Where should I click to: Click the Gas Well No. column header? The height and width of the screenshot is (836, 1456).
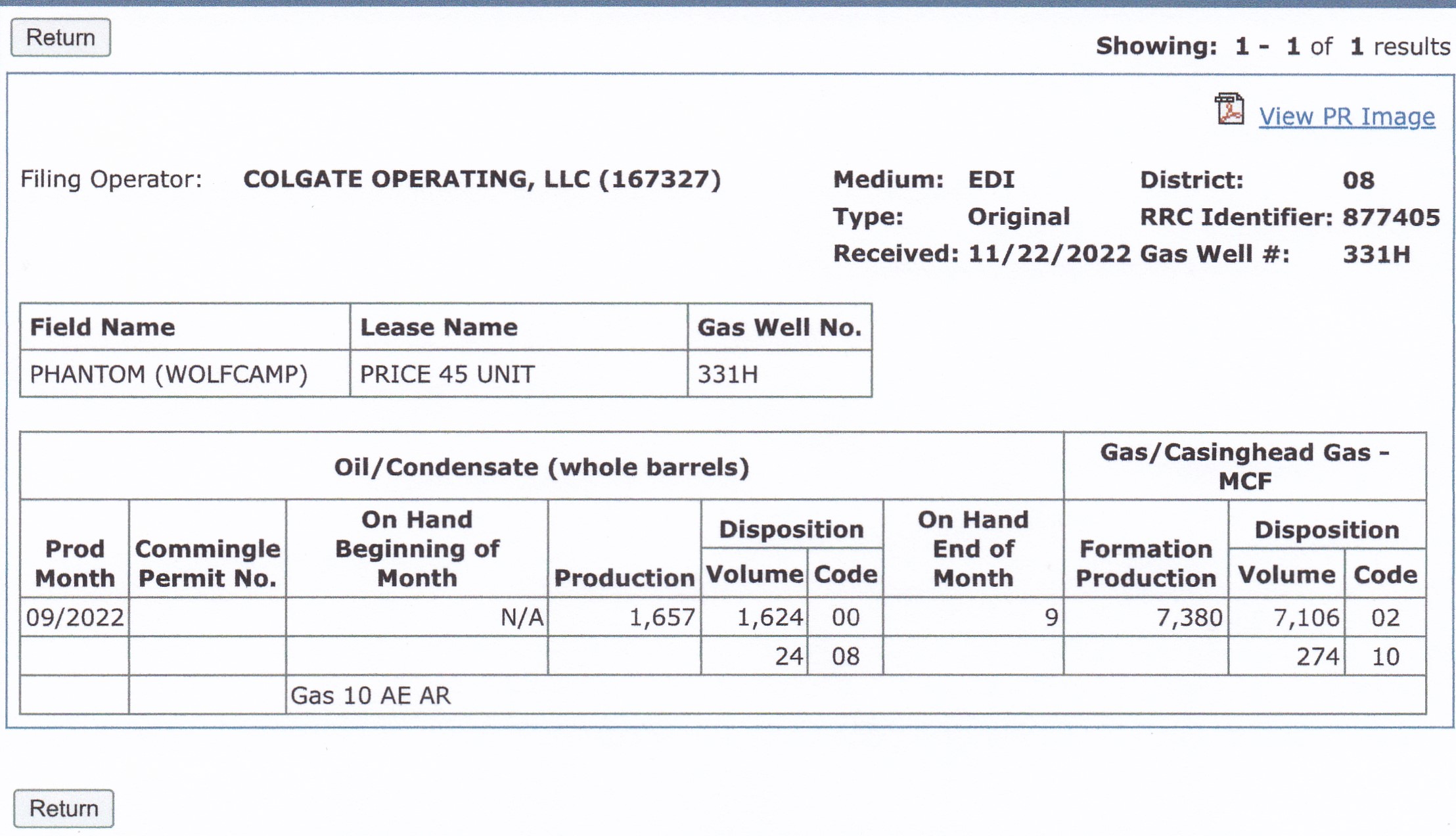click(779, 327)
